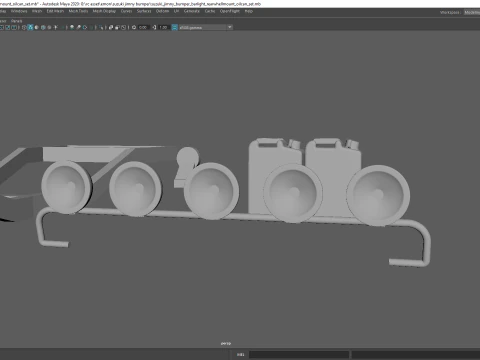Open the OpenFlight menu
The image size is (480, 360).
pyautogui.click(x=230, y=11)
